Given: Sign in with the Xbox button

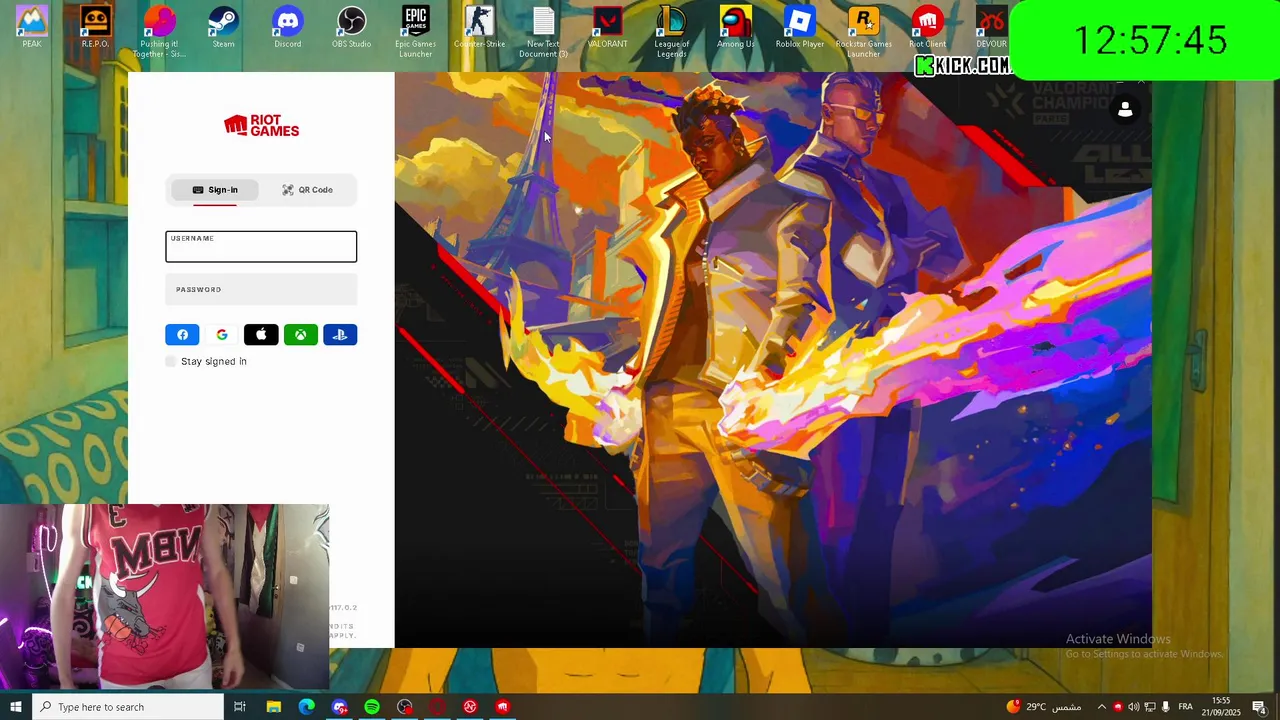Looking at the screenshot, I should tap(300, 335).
